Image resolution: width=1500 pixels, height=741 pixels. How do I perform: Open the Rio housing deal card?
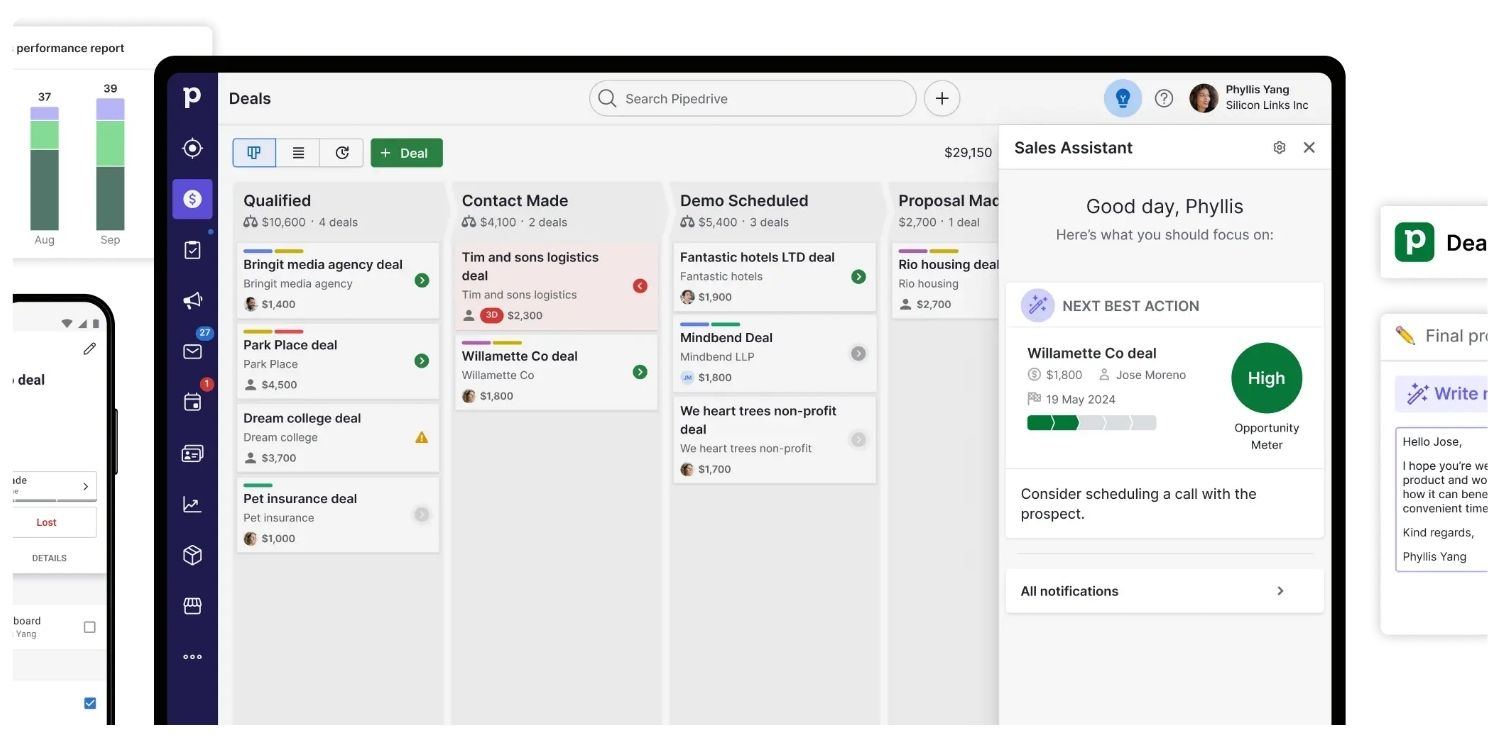945,281
